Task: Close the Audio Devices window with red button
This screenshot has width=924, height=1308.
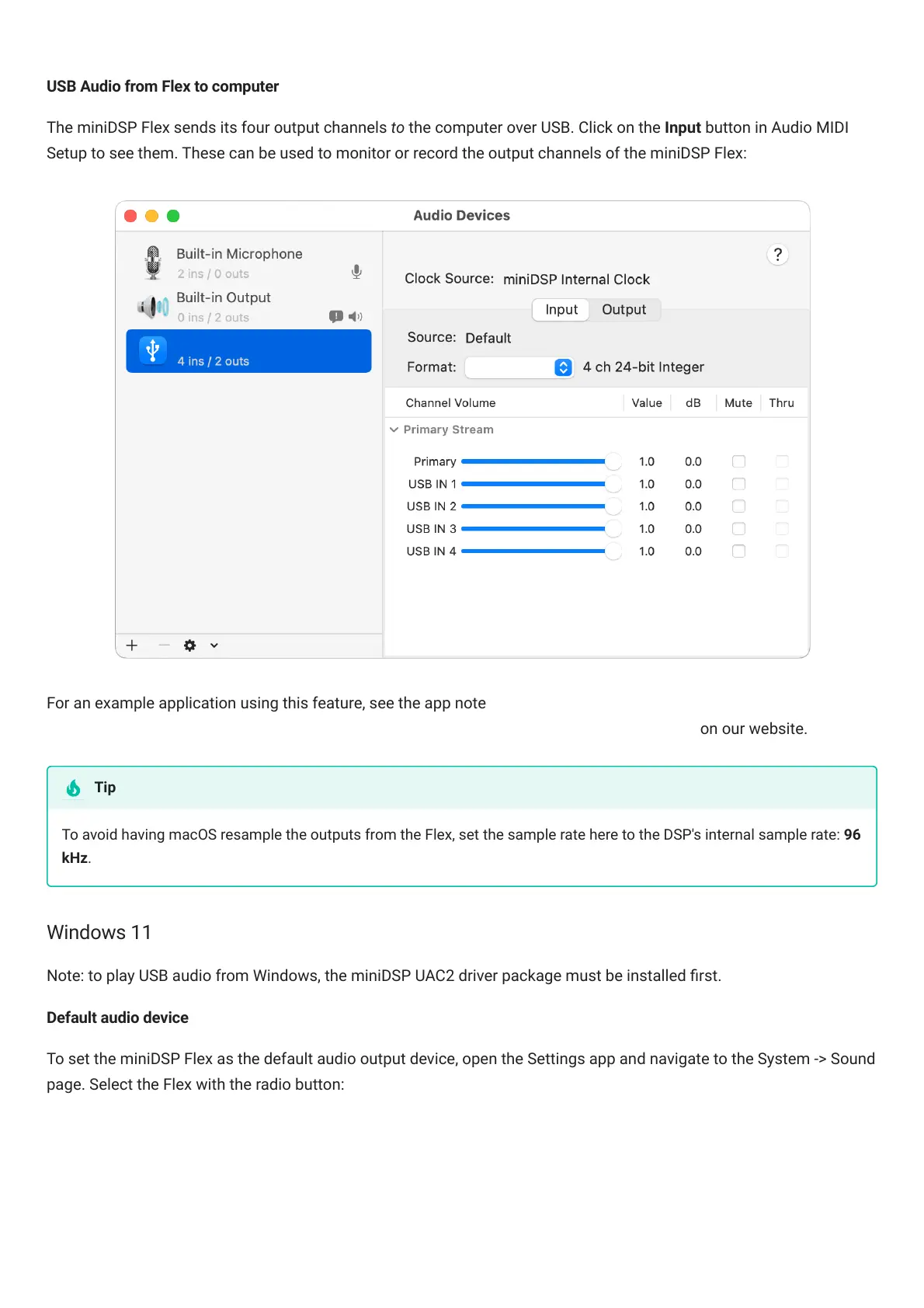Action: [x=131, y=216]
